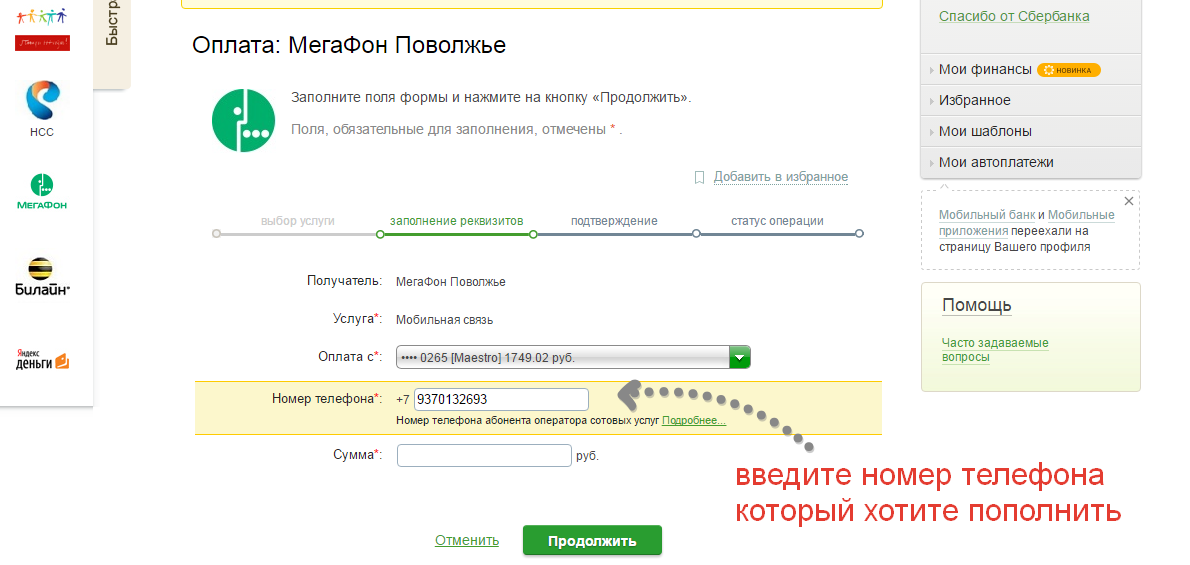Click the Отменить link
1190x565 pixels.
point(467,540)
